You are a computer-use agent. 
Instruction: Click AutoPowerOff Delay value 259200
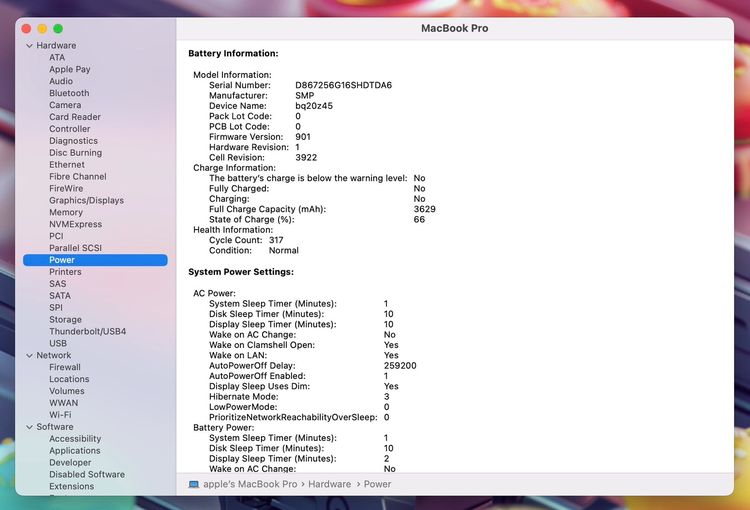(x=400, y=366)
